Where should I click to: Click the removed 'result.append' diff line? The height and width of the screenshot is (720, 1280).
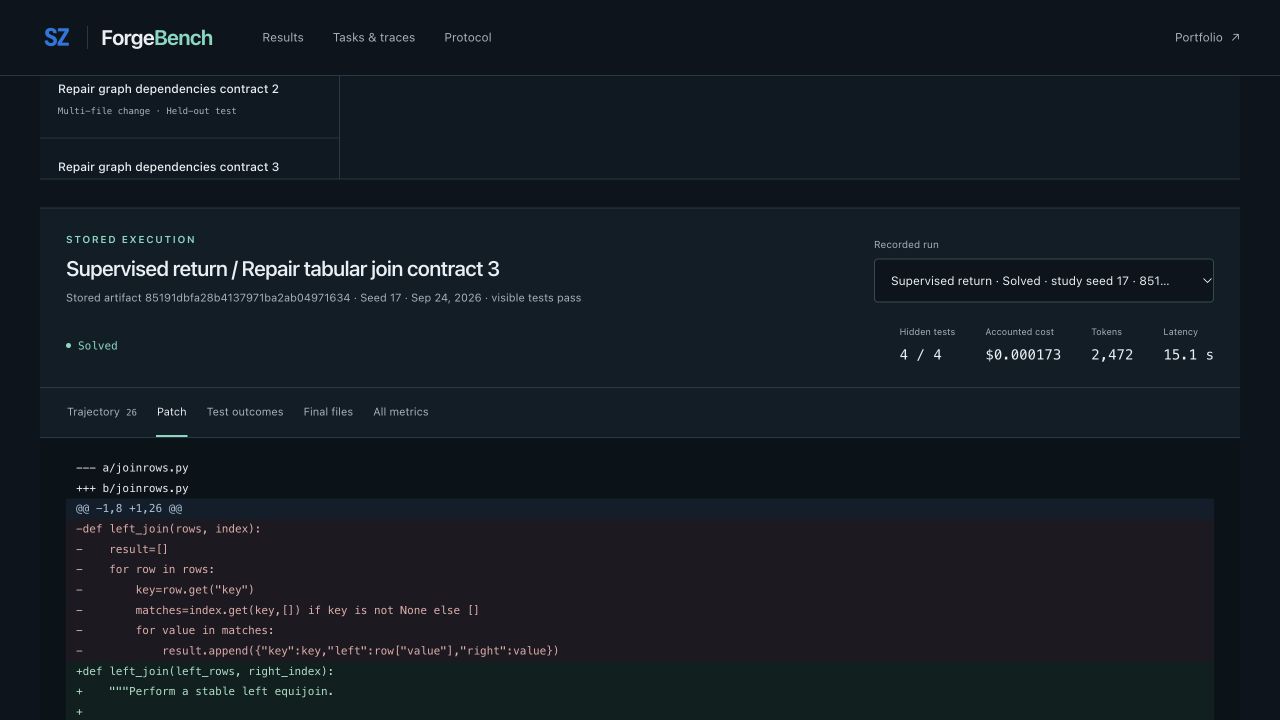pyautogui.click(x=640, y=651)
